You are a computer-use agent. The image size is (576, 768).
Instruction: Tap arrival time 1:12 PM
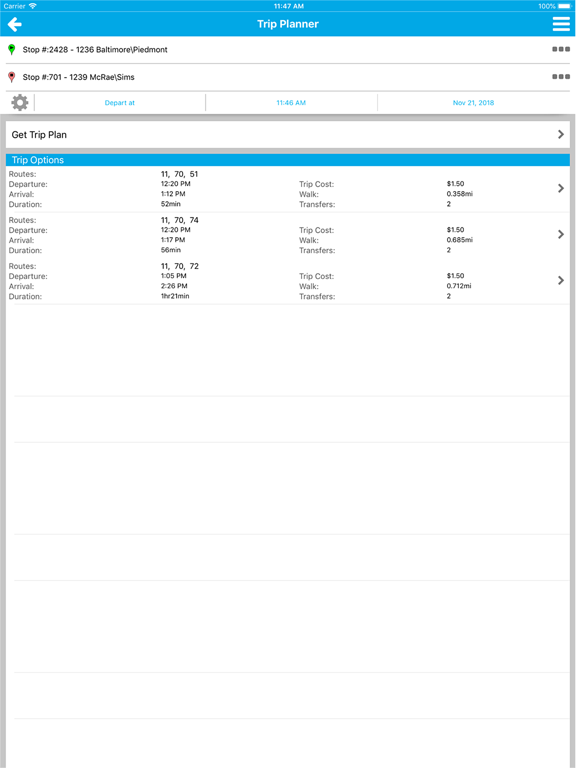click(173, 194)
